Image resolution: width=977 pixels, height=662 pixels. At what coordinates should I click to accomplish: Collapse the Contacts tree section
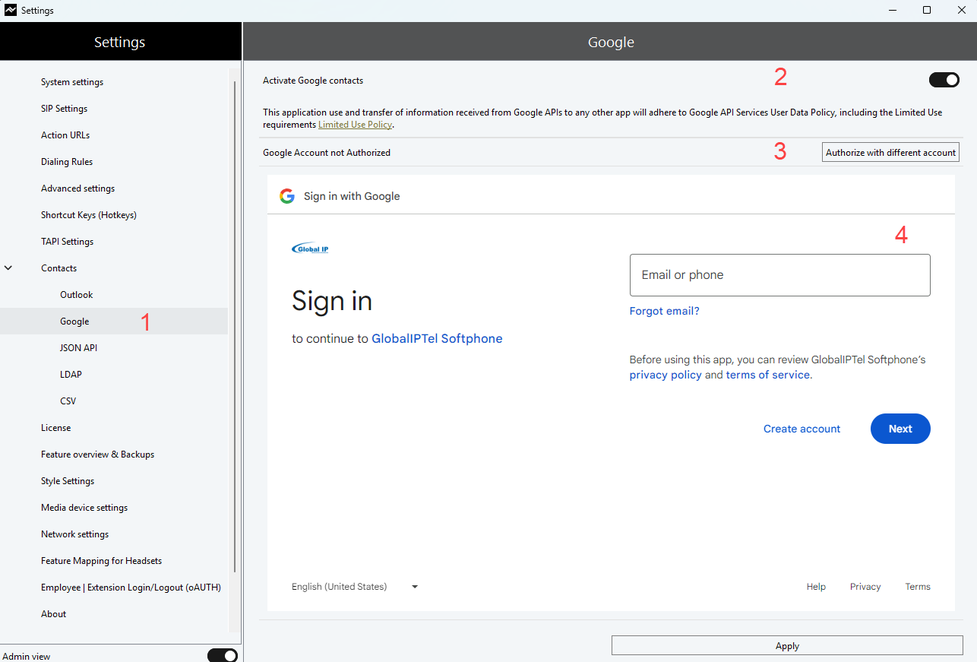tap(8, 268)
